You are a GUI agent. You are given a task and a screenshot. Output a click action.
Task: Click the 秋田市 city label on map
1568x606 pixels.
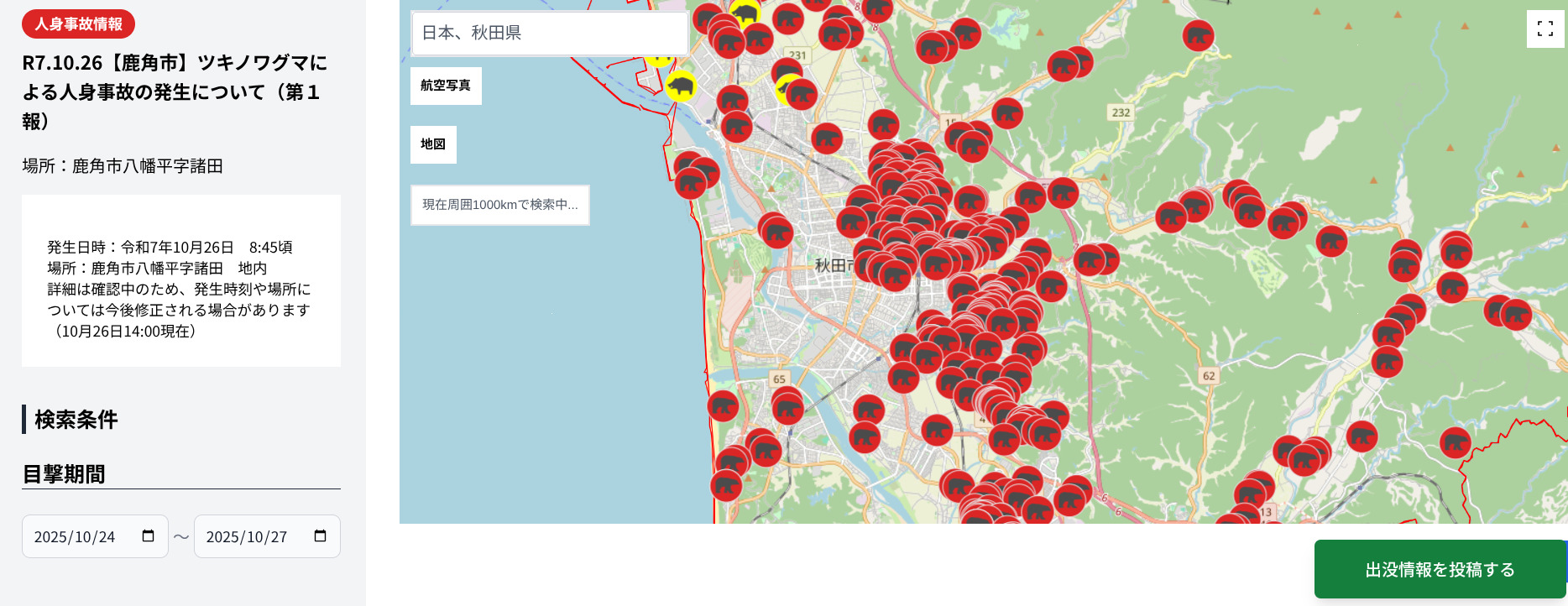(833, 265)
